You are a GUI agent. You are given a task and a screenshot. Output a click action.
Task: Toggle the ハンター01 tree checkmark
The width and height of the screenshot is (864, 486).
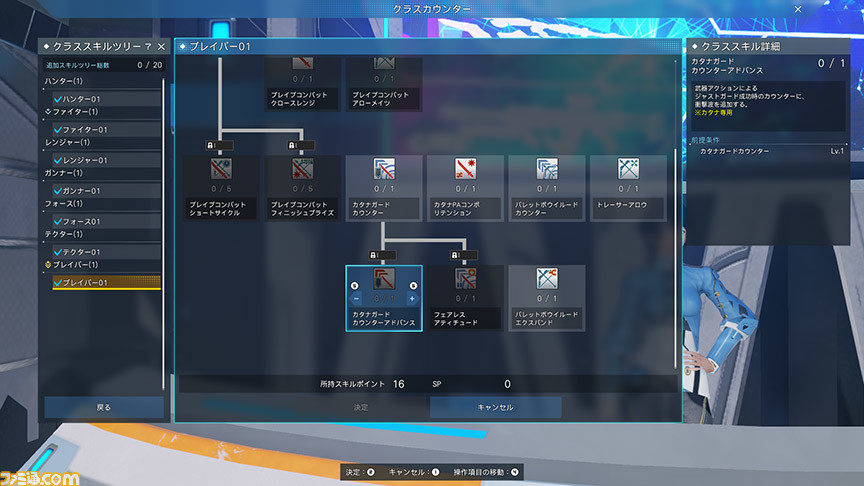point(57,99)
